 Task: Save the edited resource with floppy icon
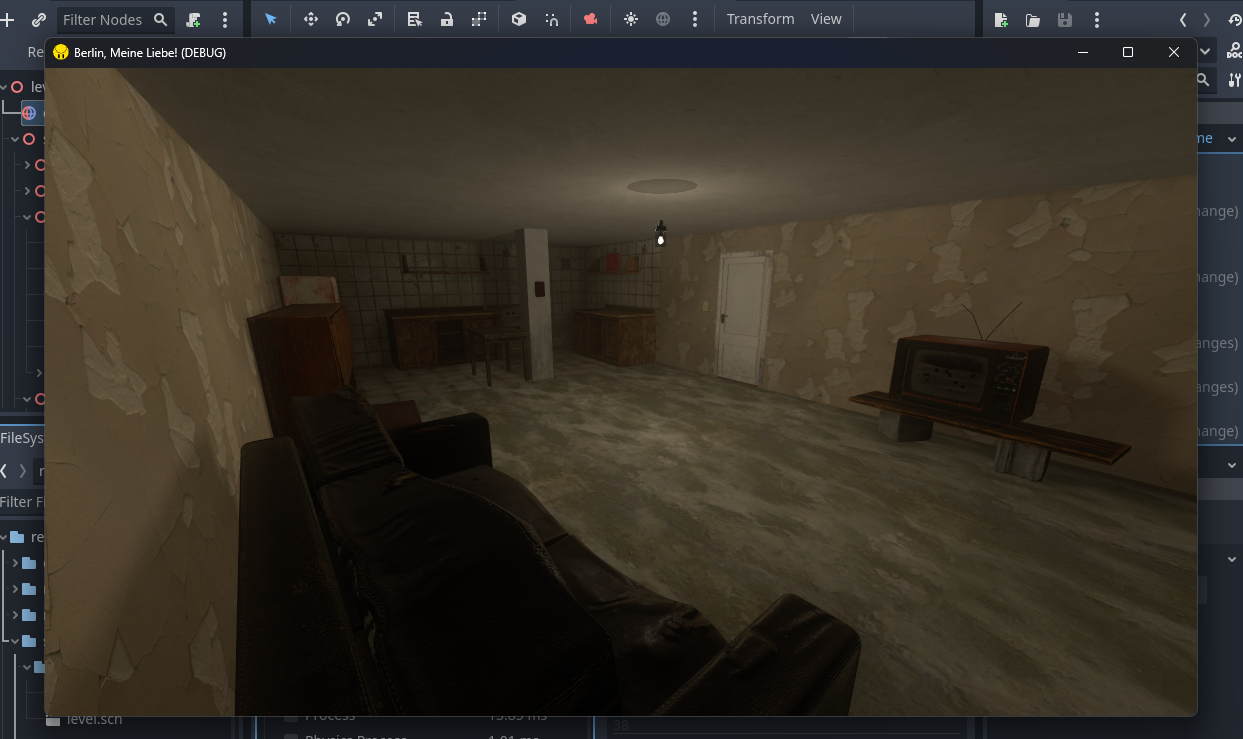[1065, 20]
